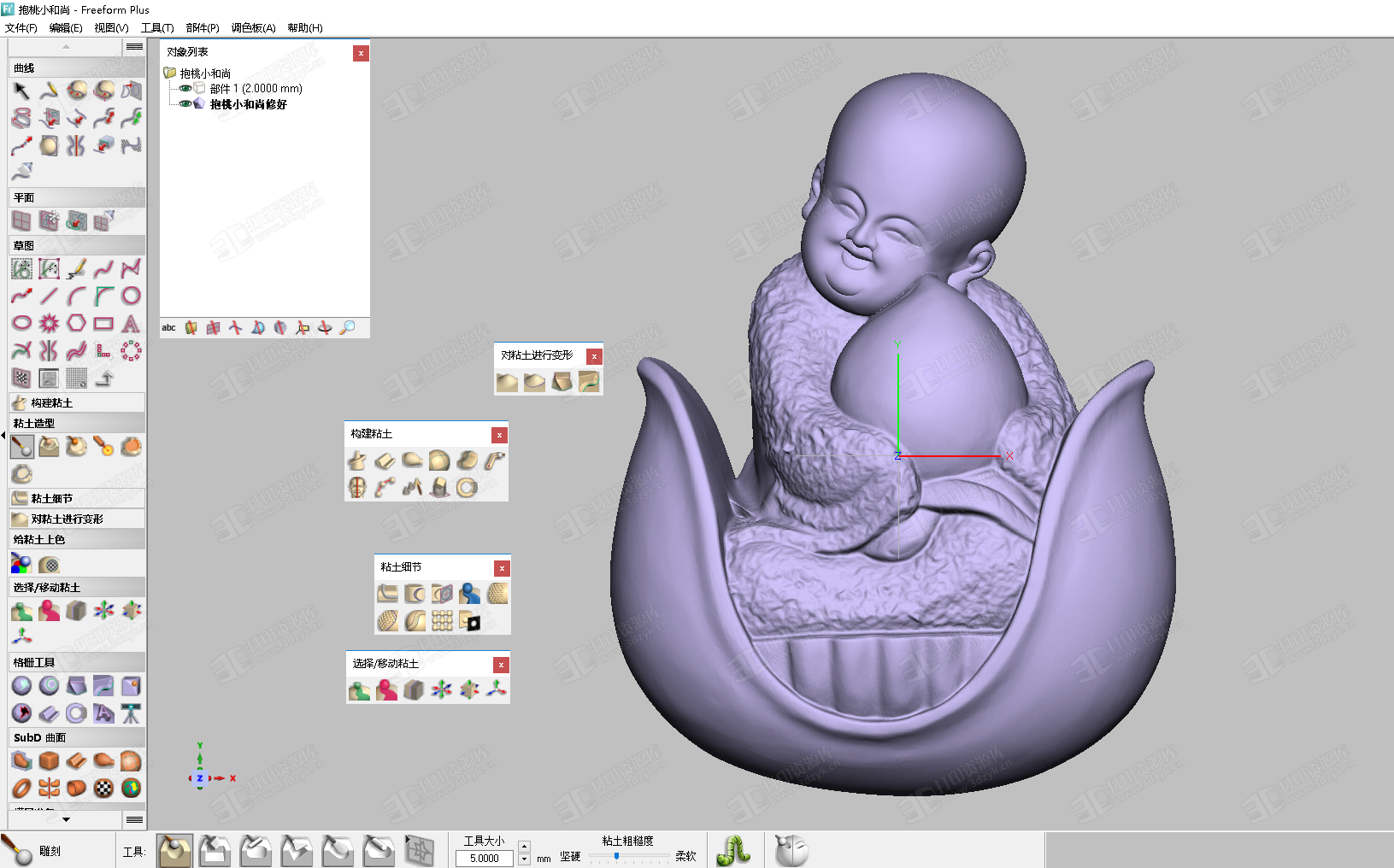Select the hexagon polygon sketch tool
This screenshot has height=868, width=1394.
coord(76,323)
